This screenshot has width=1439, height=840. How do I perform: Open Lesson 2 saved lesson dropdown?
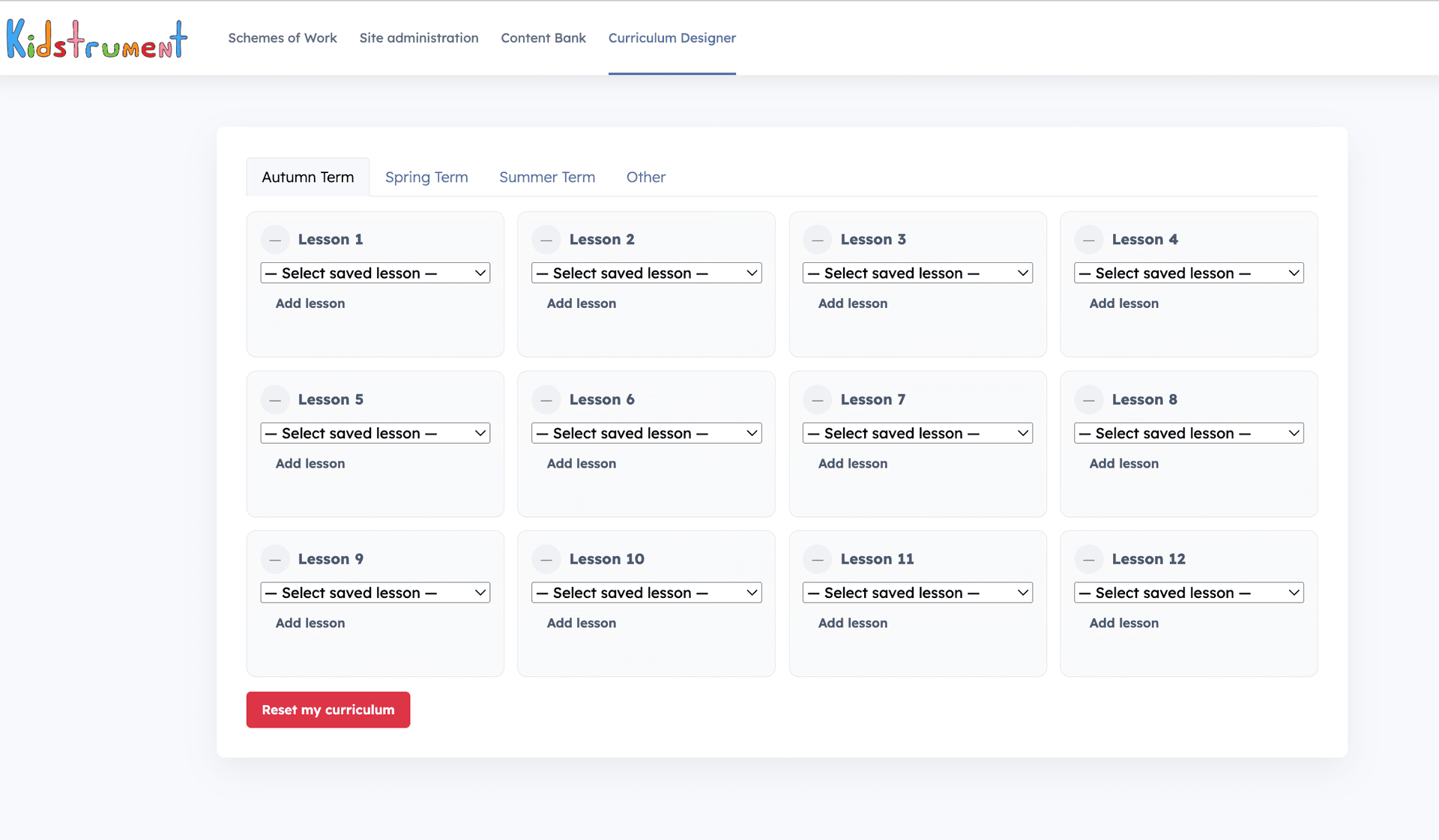coord(647,273)
